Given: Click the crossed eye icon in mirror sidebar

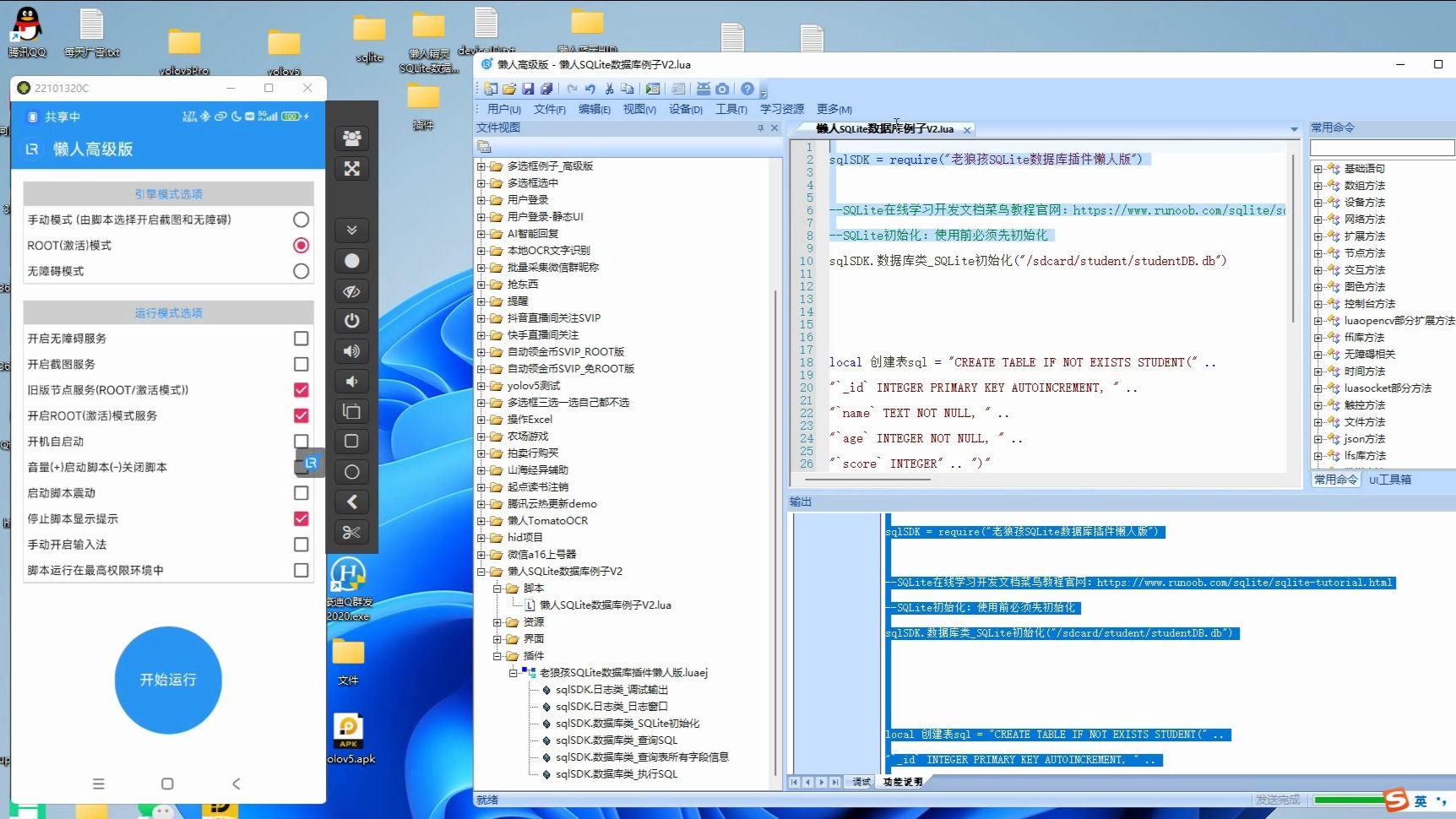Looking at the screenshot, I should pyautogui.click(x=352, y=291).
